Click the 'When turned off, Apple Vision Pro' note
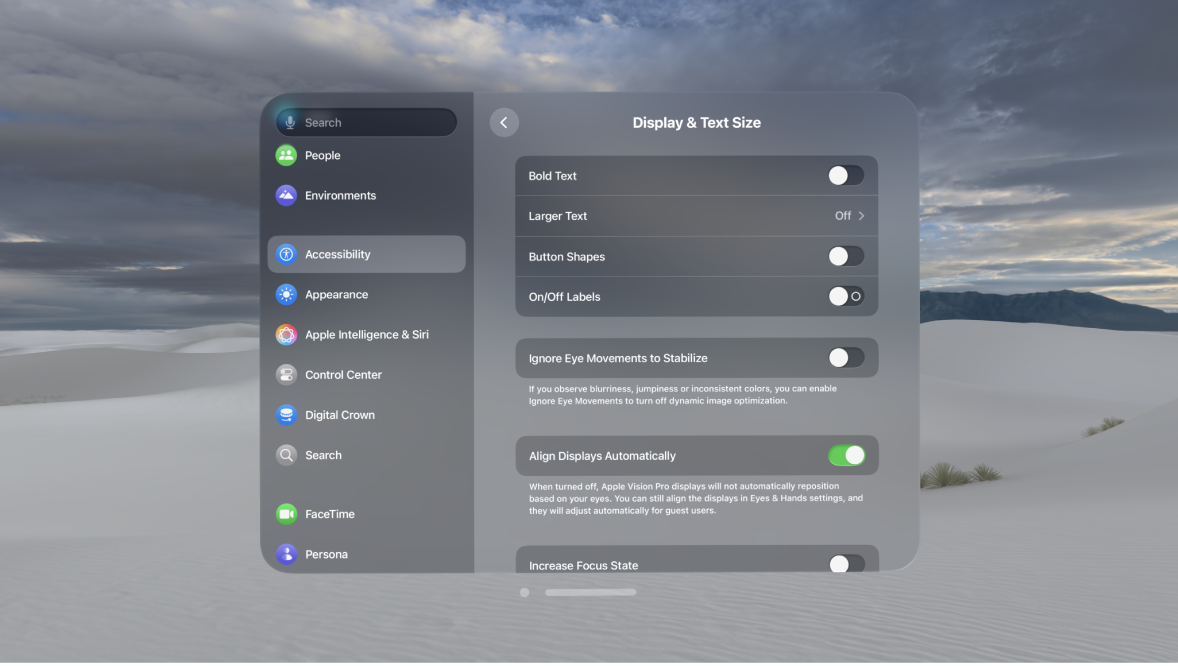Image resolution: width=1178 pixels, height=666 pixels. click(696, 498)
